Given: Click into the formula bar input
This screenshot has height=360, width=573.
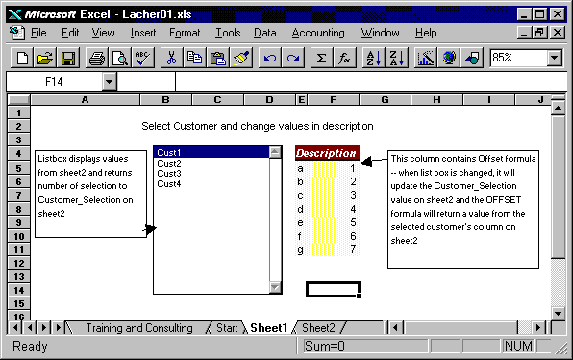Looking at the screenshot, I should pos(371,82).
